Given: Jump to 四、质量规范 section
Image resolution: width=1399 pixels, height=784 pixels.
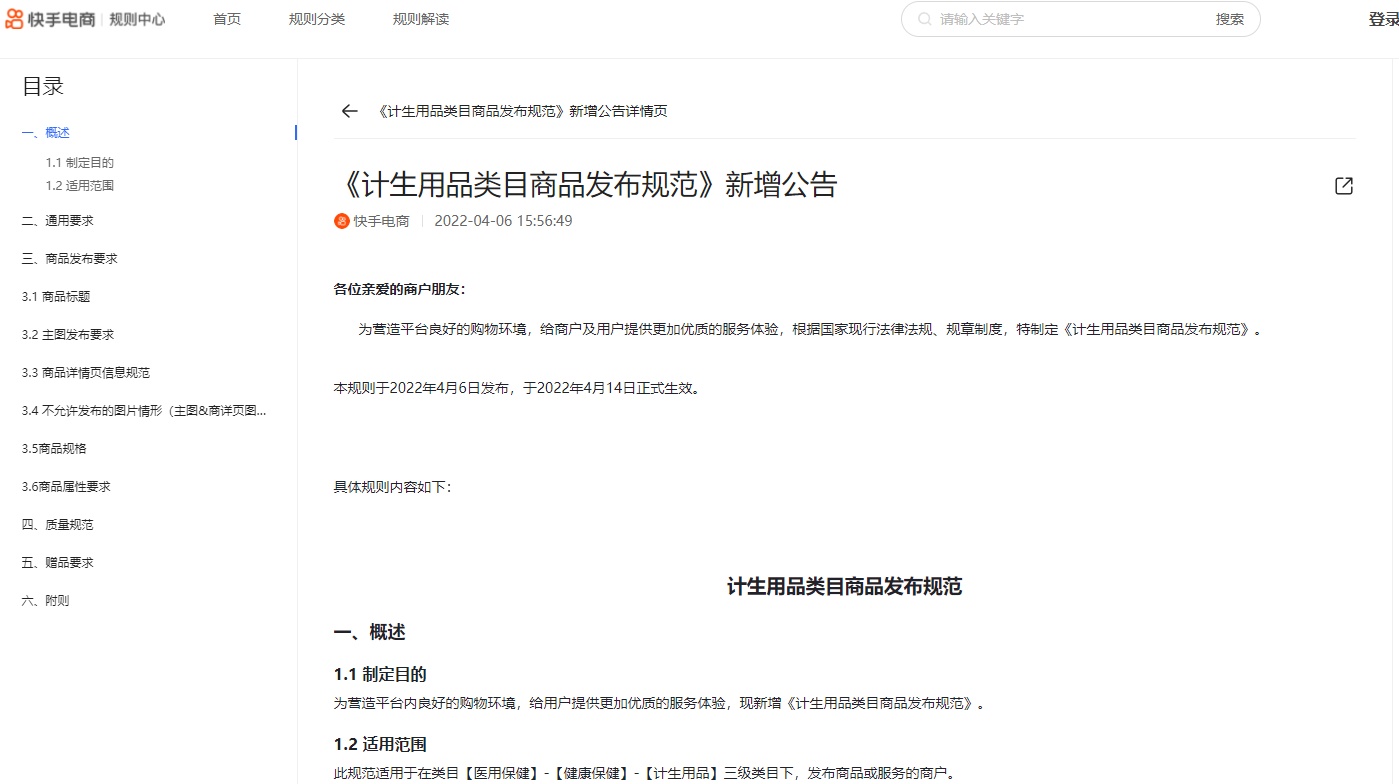Looking at the screenshot, I should click(58, 525).
